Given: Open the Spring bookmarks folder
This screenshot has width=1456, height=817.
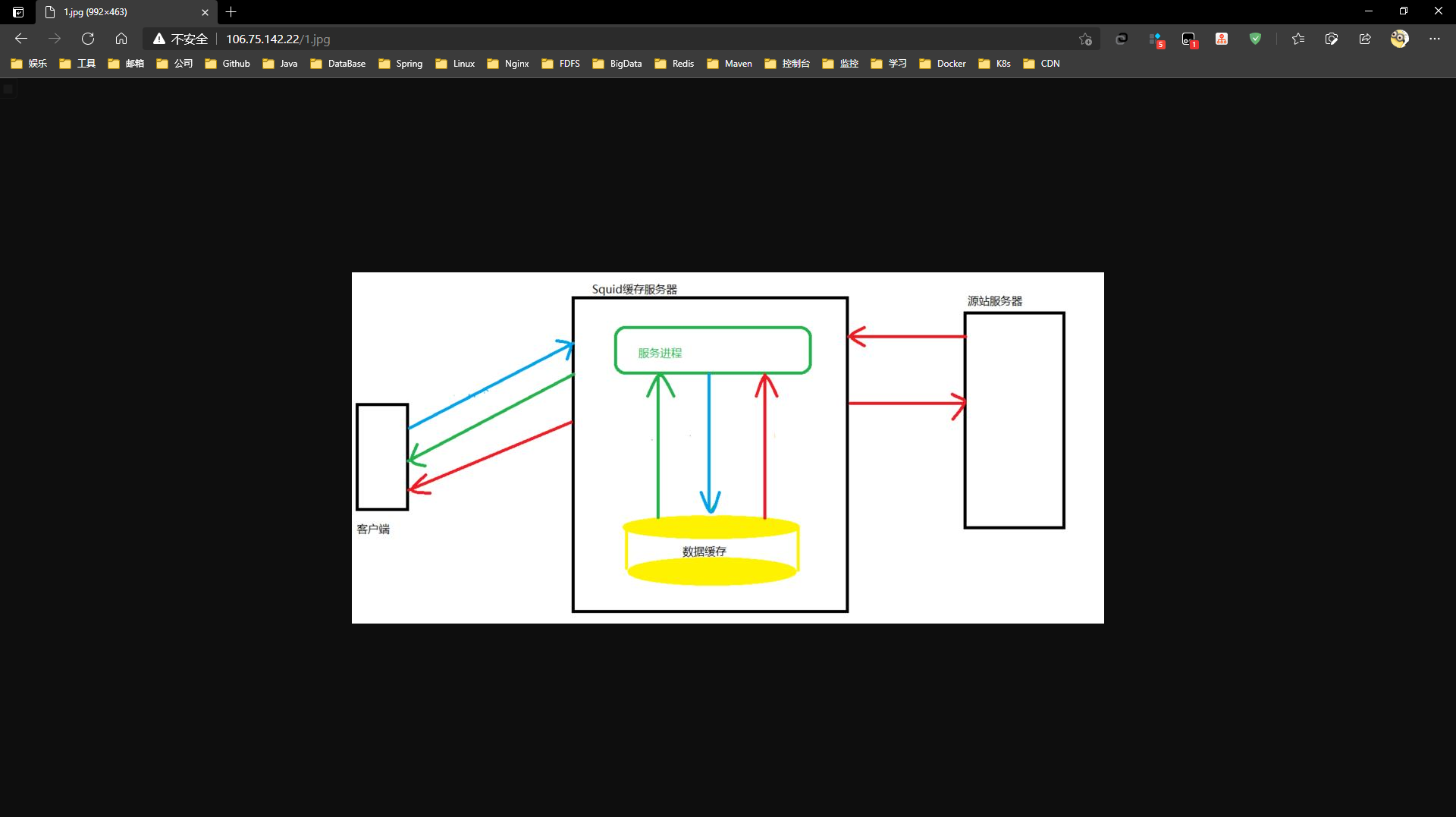Looking at the screenshot, I should 400,64.
